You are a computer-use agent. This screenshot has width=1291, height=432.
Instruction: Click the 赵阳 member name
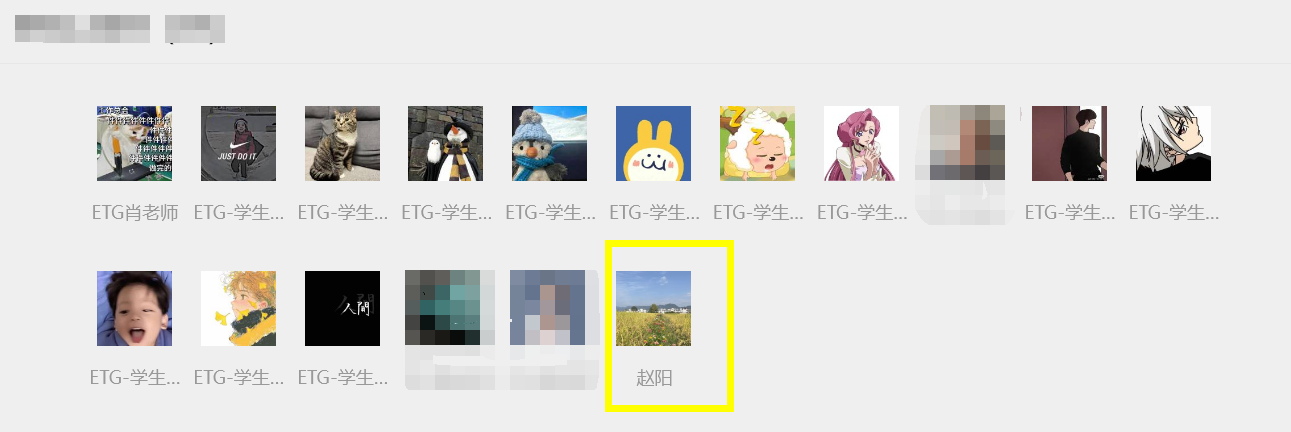tap(654, 378)
